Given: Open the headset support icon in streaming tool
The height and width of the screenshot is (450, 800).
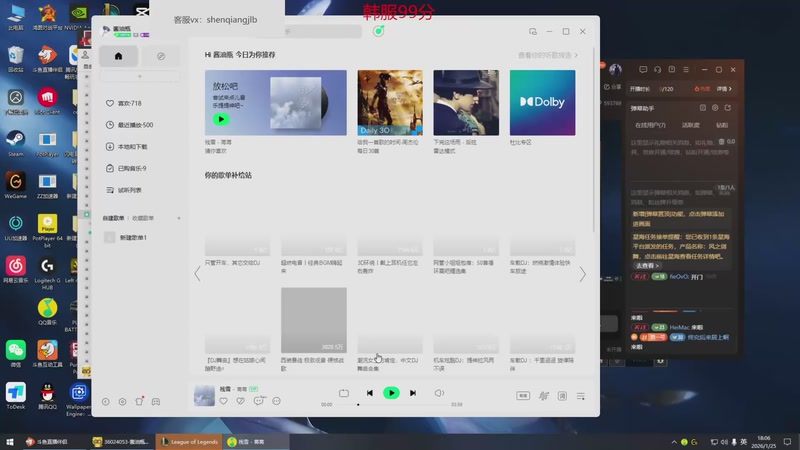Looking at the screenshot, I should tap(657, 69).
